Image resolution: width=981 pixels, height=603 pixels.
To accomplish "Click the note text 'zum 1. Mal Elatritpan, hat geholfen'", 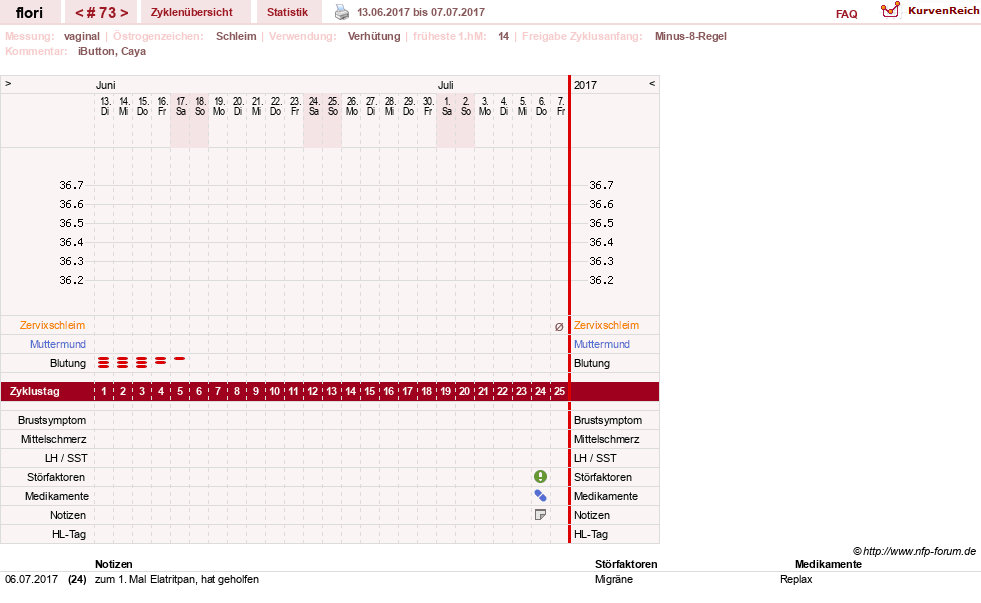I will click(x=176, y=579).
